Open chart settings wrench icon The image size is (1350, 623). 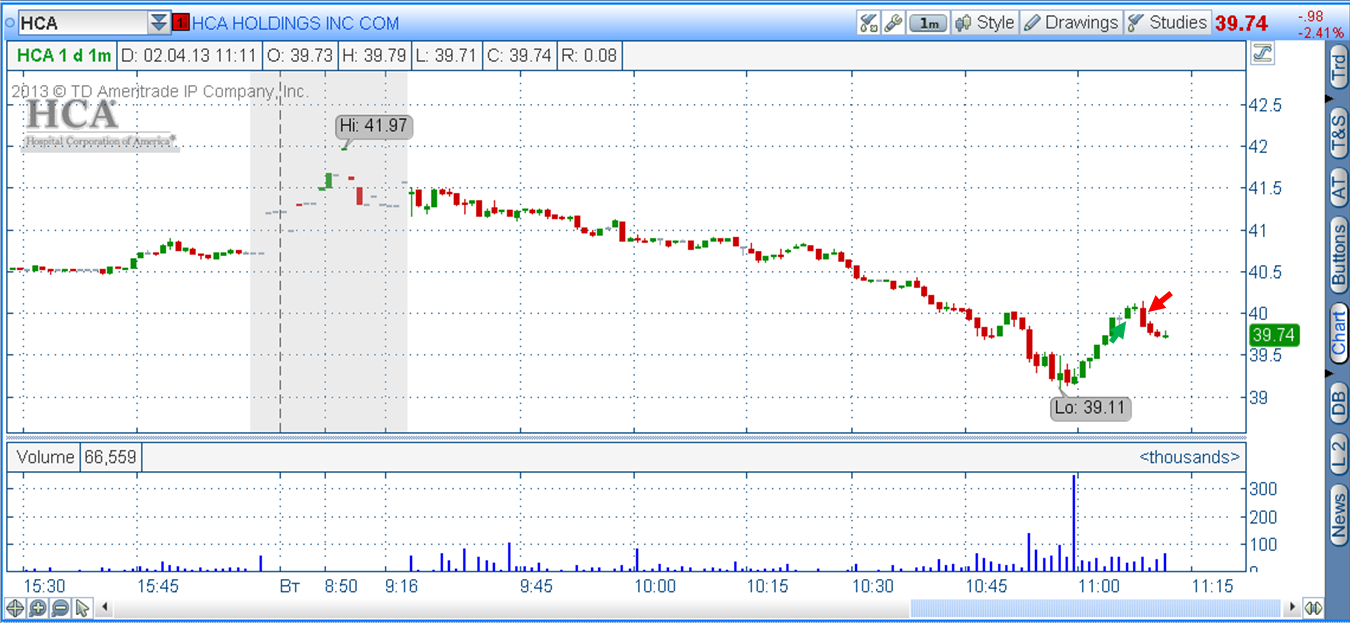(893, 23)
